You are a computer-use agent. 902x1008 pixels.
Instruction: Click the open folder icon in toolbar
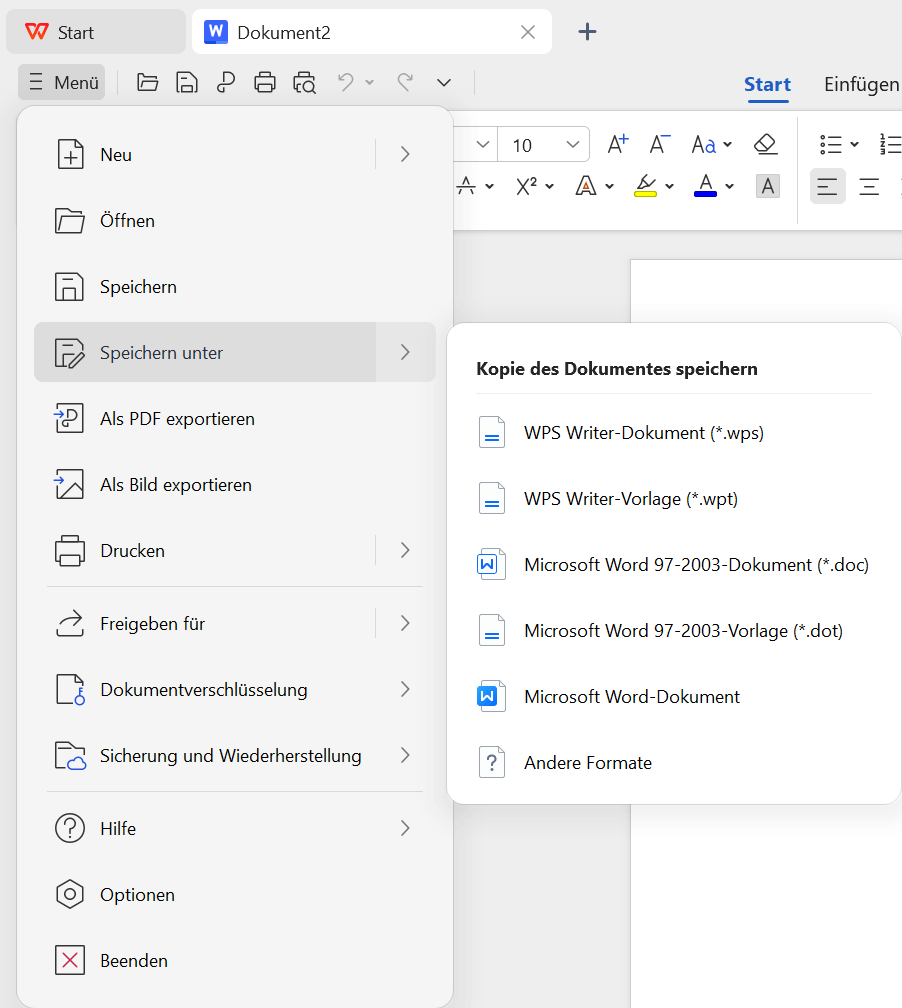point(148,83)
